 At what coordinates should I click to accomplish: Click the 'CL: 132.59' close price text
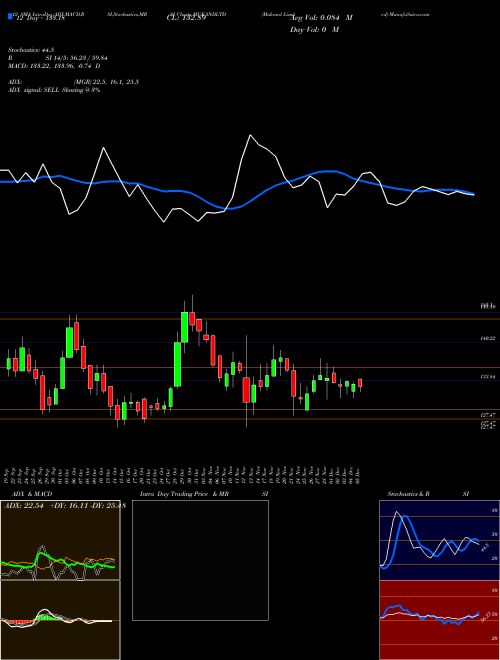(186, 18)
